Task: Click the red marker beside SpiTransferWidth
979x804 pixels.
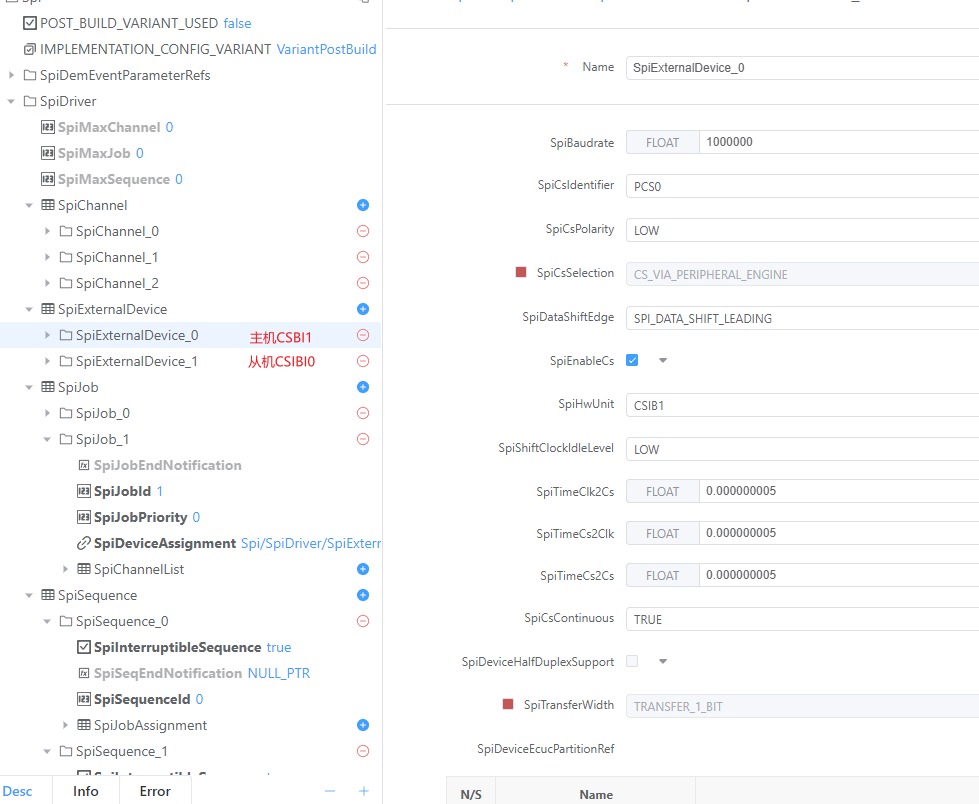Action: click(508, 704)
